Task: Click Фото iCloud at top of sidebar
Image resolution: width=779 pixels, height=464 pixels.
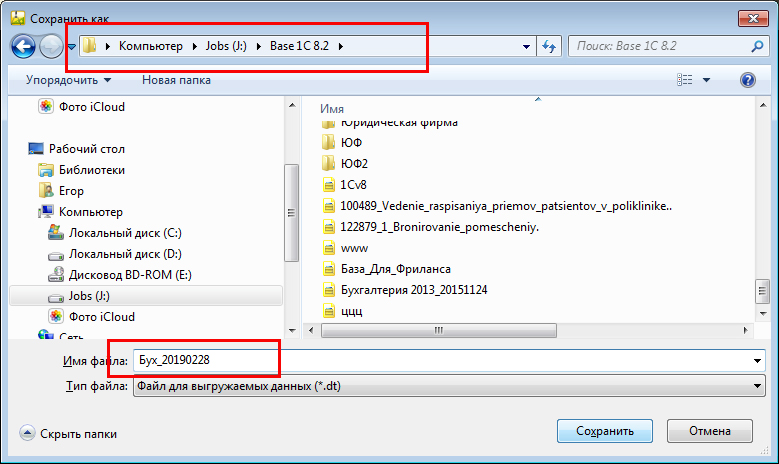Action: (x=92, y=107)
